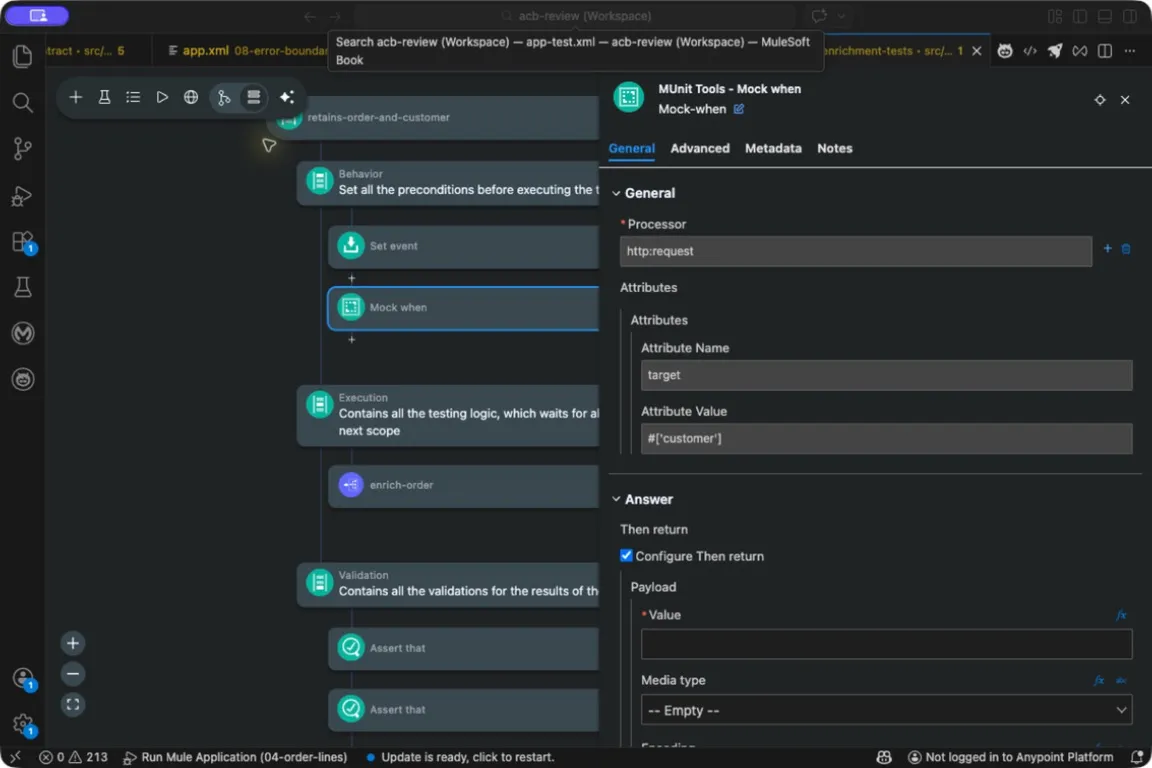Edit the Mock-when name with pencil icon
1152x768 pixels.
pos(738,109)
